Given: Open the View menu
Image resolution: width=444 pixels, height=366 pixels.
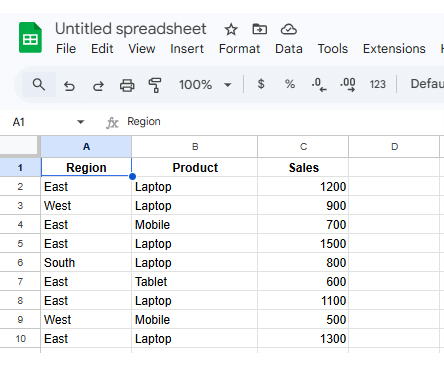Looking at the screenshot, I should (142, 49).
